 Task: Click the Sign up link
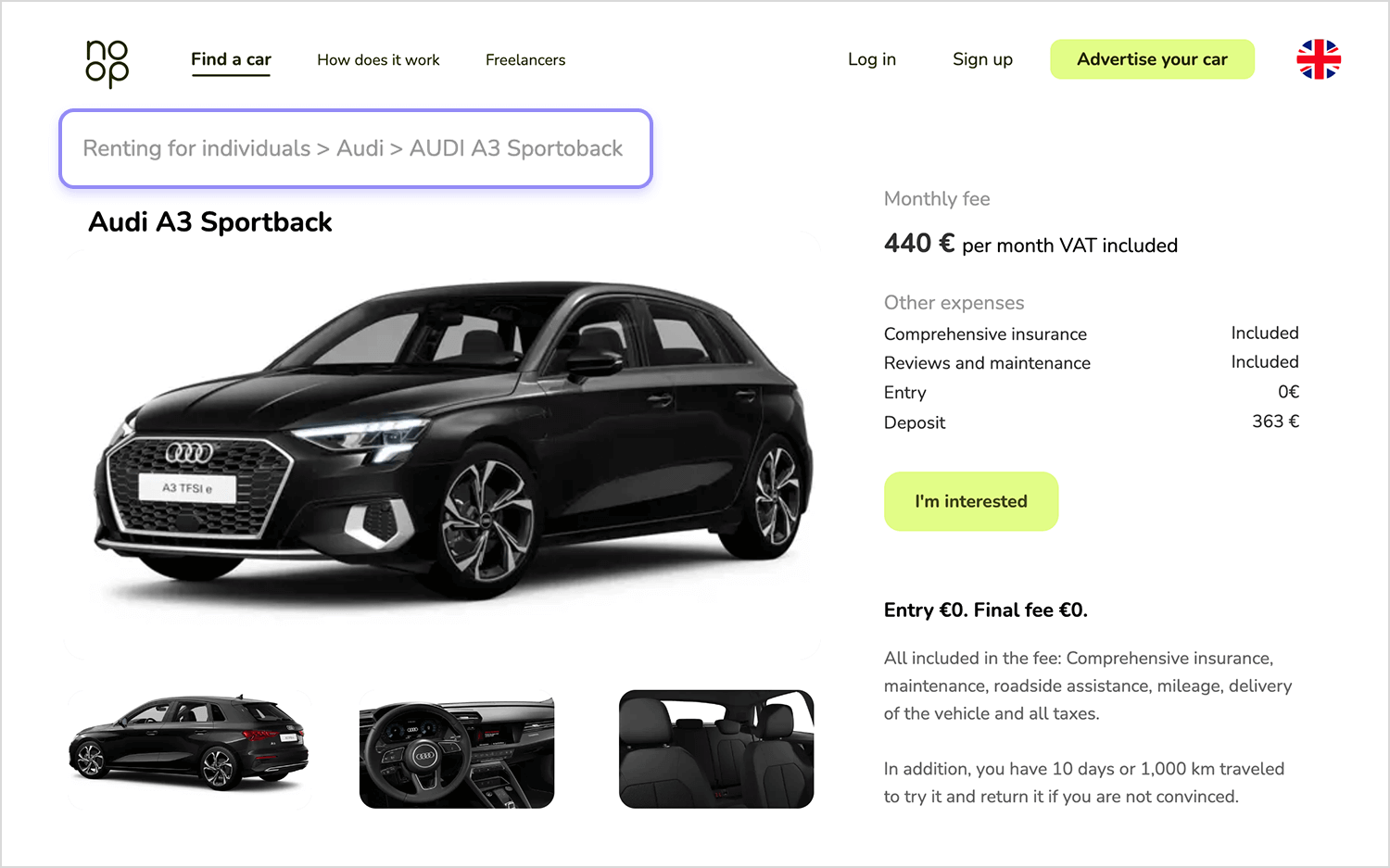(982, 59)
